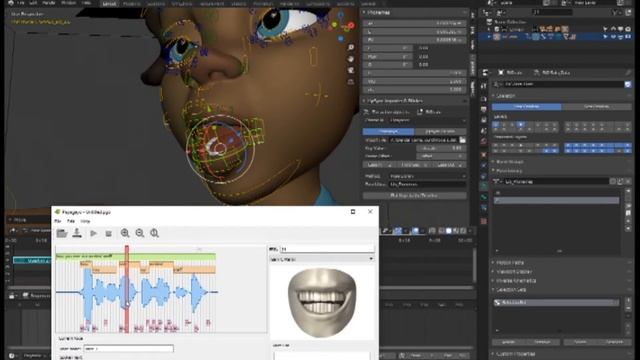Select the highlighted Papagayo tab in importer panel

(389, 131)
